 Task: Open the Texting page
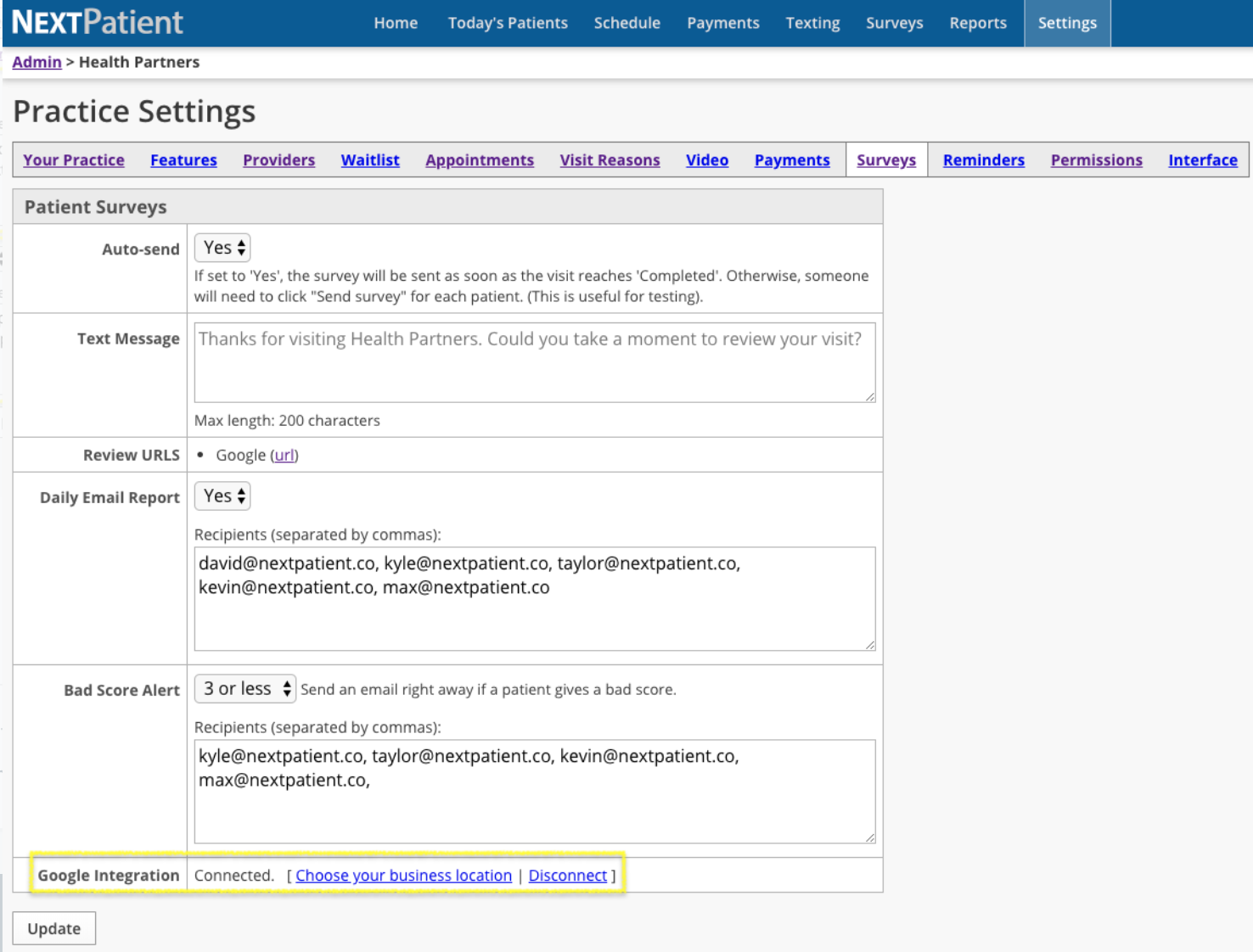pyautogui.click(x=812, y=23)
